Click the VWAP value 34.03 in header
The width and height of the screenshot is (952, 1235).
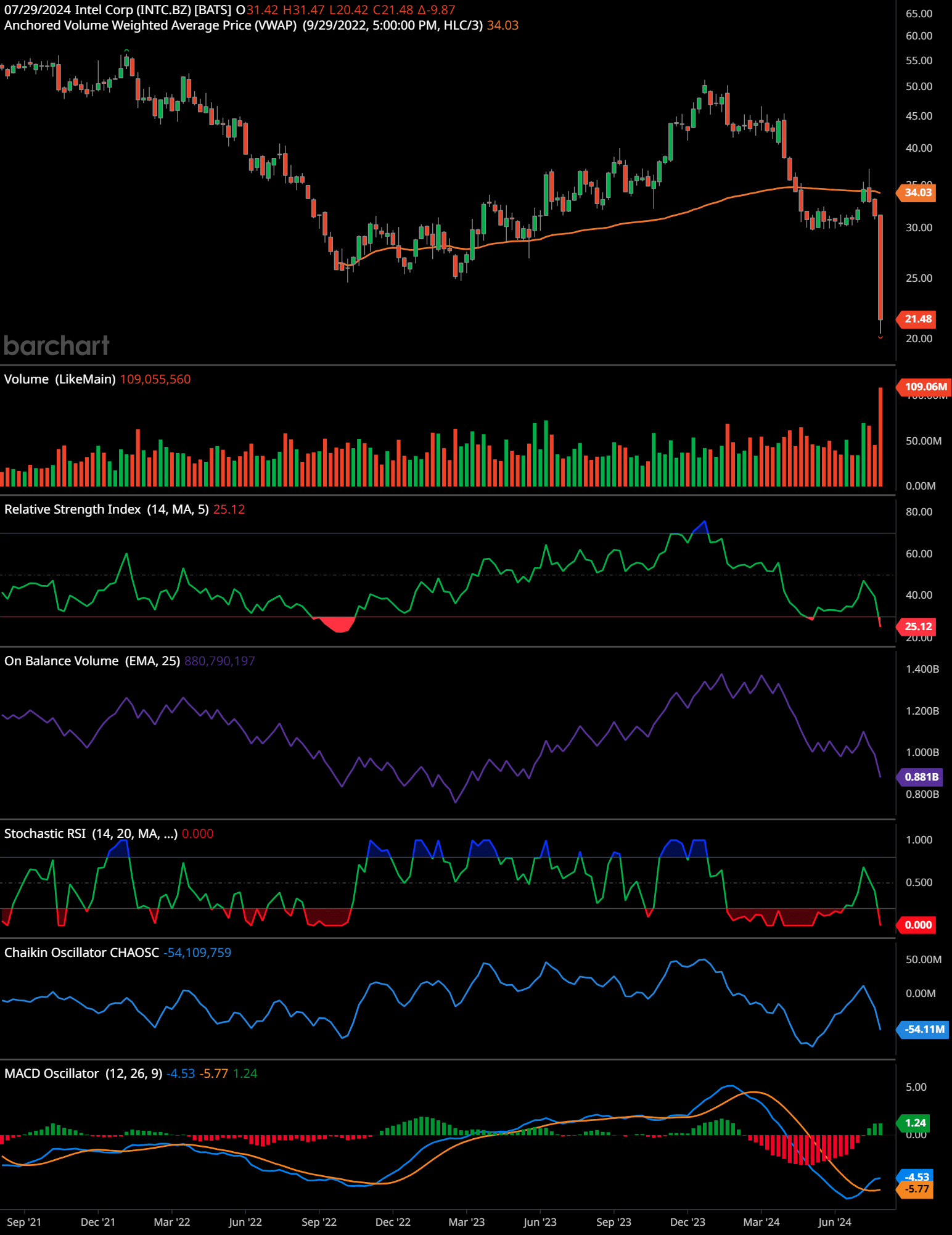(x=503, y=25)
